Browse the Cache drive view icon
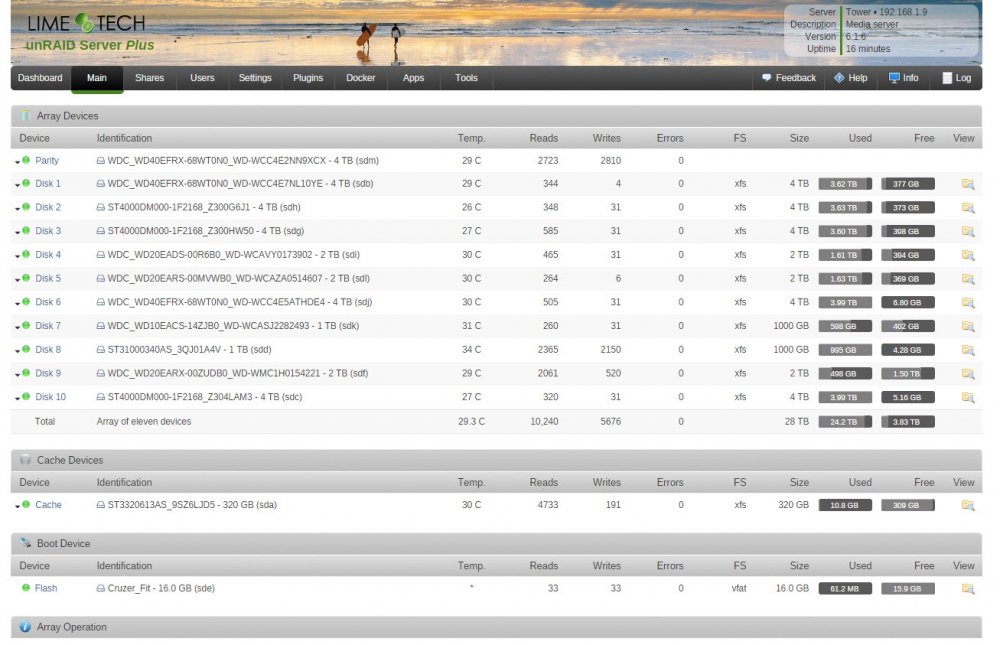Viewport: 1000px width, 645px height. 967,505
